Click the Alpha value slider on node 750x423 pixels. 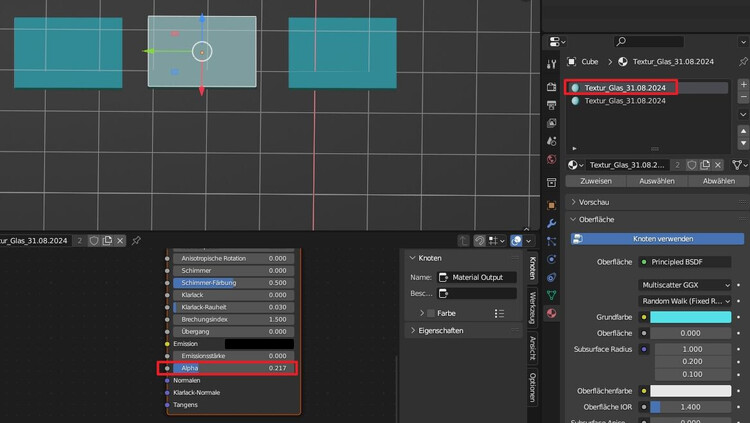pos(232,369)
